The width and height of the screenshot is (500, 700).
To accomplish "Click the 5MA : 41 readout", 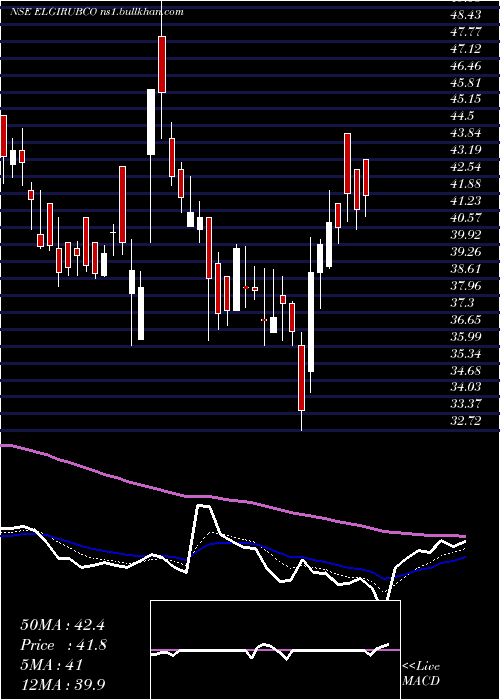I will pyautogui.click(x=52, y=665).
